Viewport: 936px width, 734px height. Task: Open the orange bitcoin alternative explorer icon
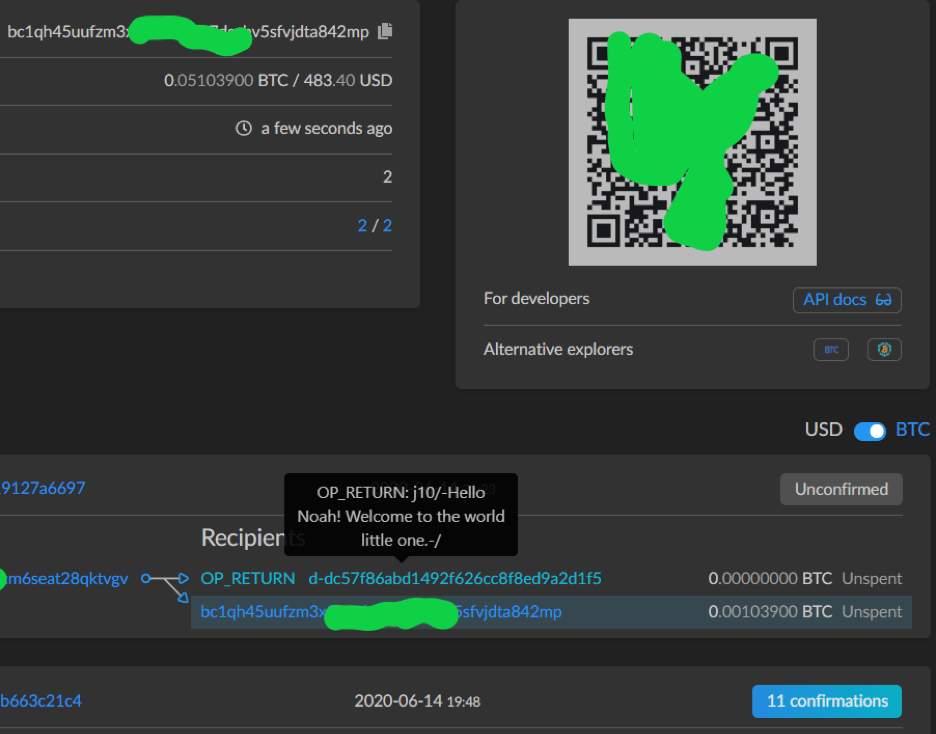[884, 350]
